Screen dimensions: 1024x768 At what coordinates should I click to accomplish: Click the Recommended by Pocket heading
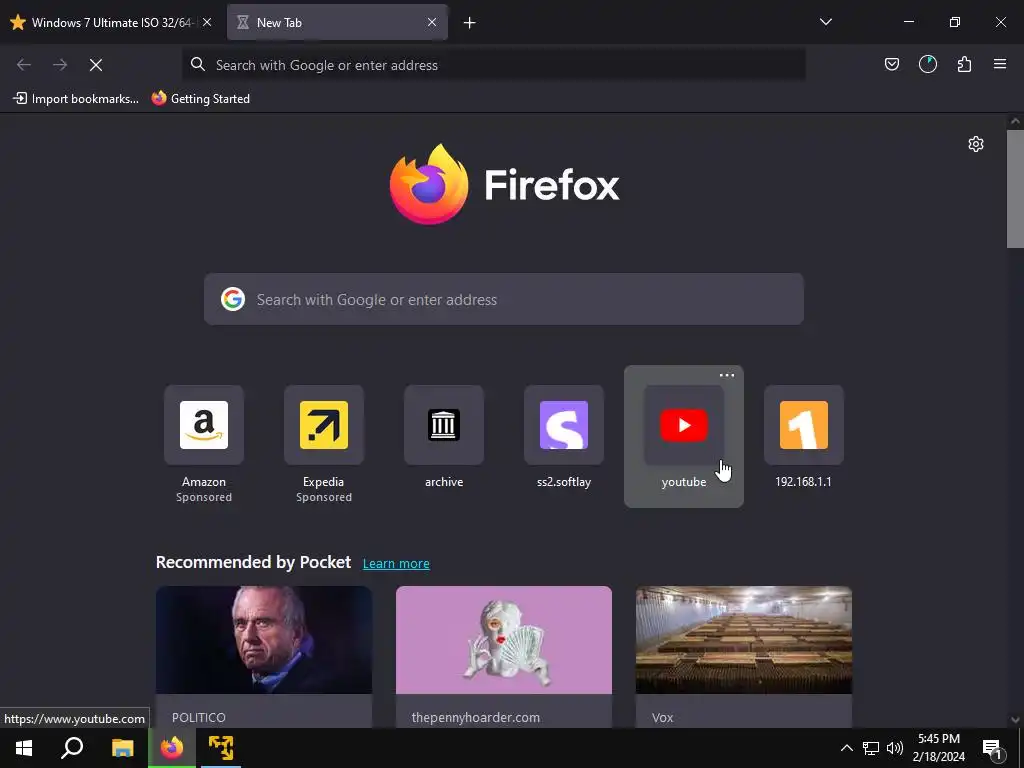click(253, 562)
